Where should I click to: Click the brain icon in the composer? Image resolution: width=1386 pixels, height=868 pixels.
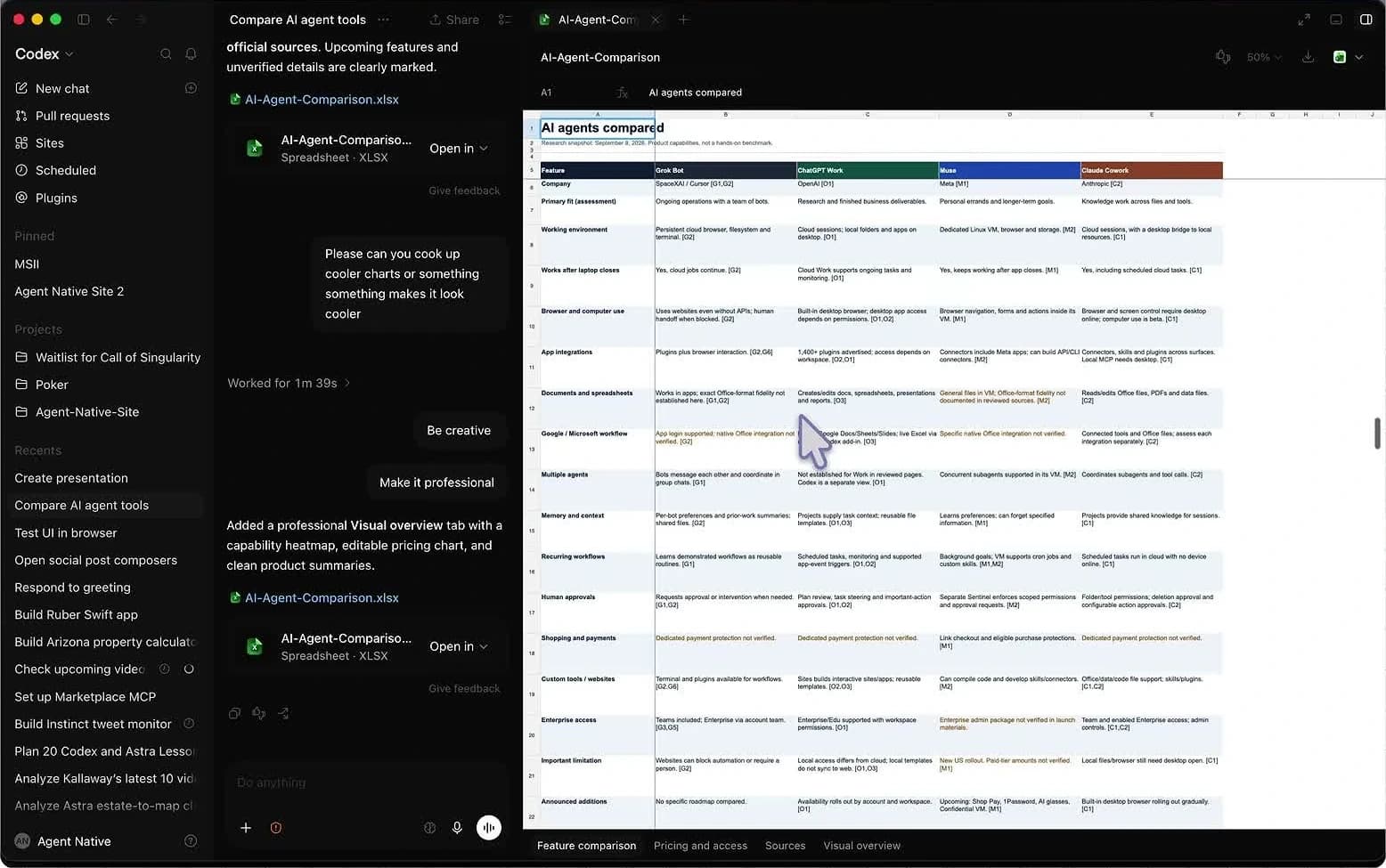tap(429, 828)
